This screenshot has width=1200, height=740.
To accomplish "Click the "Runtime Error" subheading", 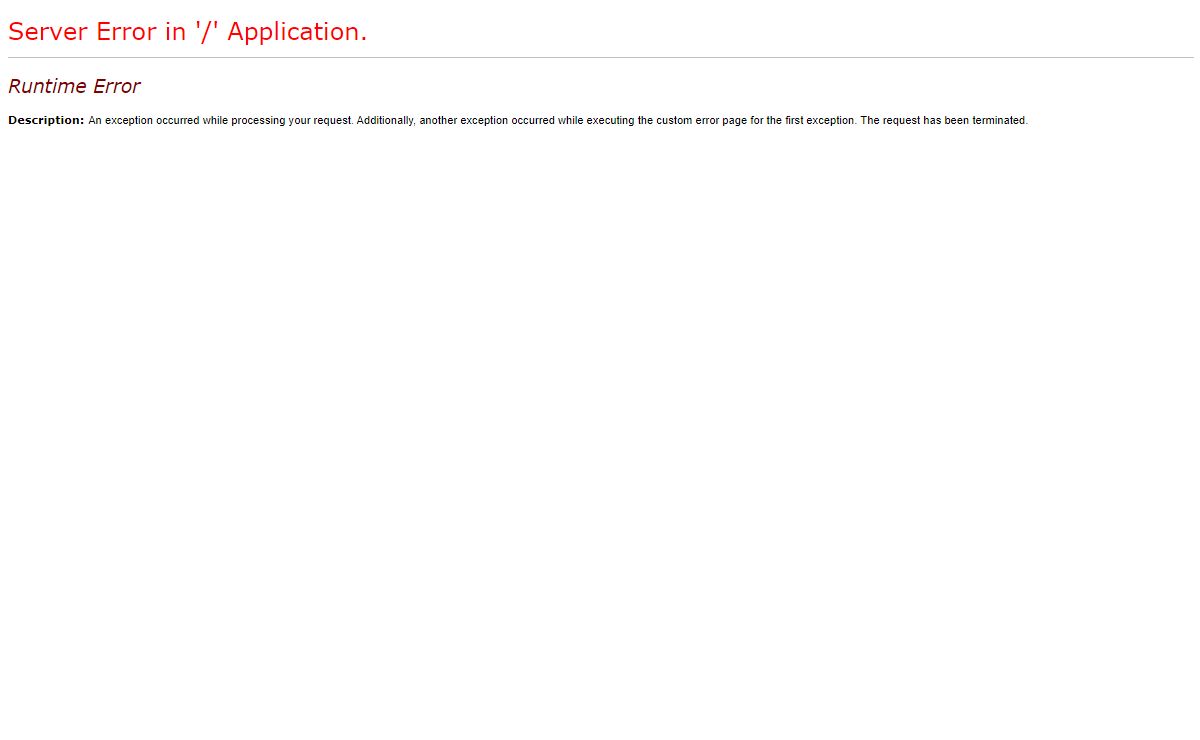I will (x=74, y=86).
